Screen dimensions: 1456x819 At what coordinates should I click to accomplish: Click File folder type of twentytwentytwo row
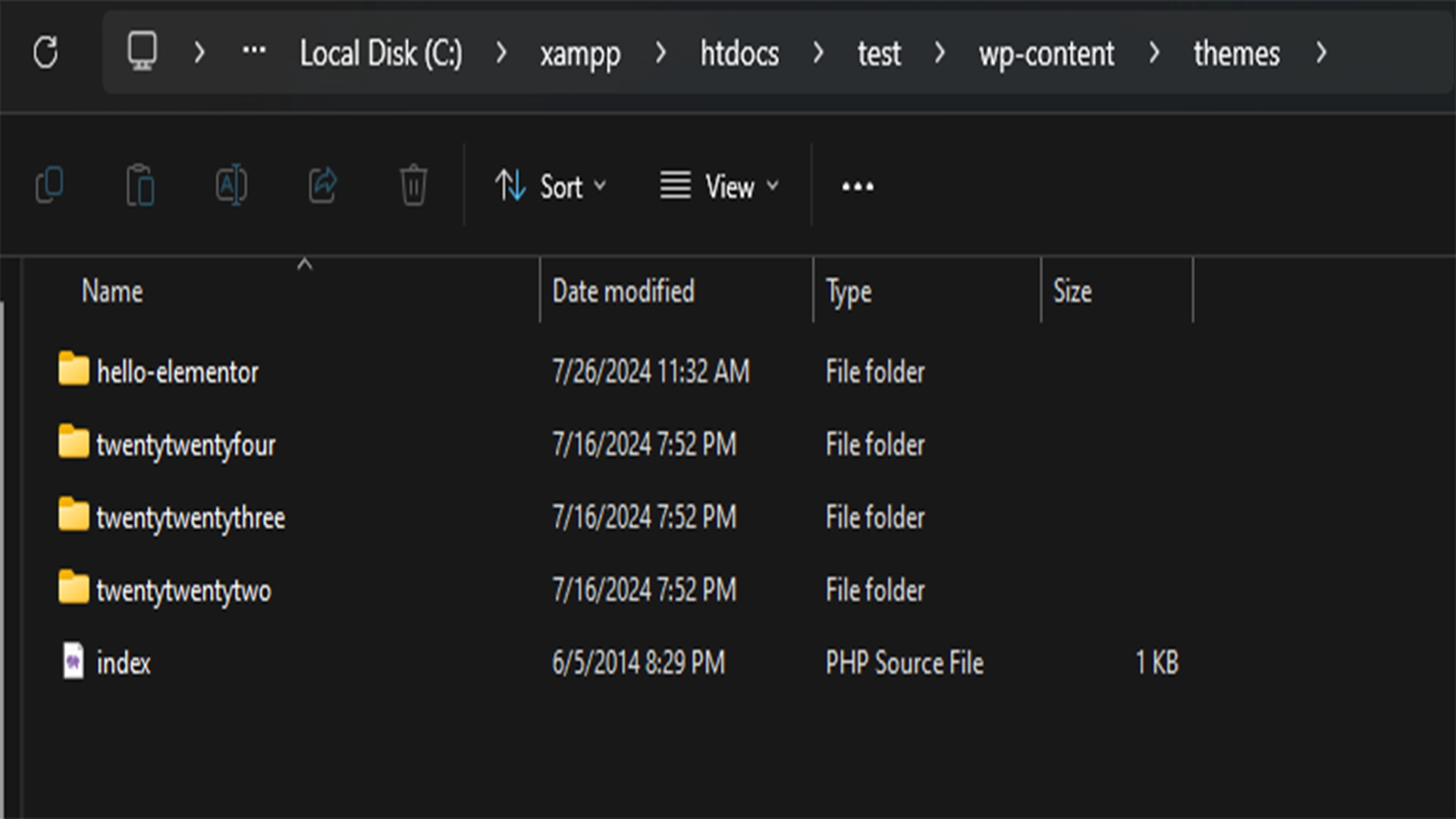coord(875,591)
